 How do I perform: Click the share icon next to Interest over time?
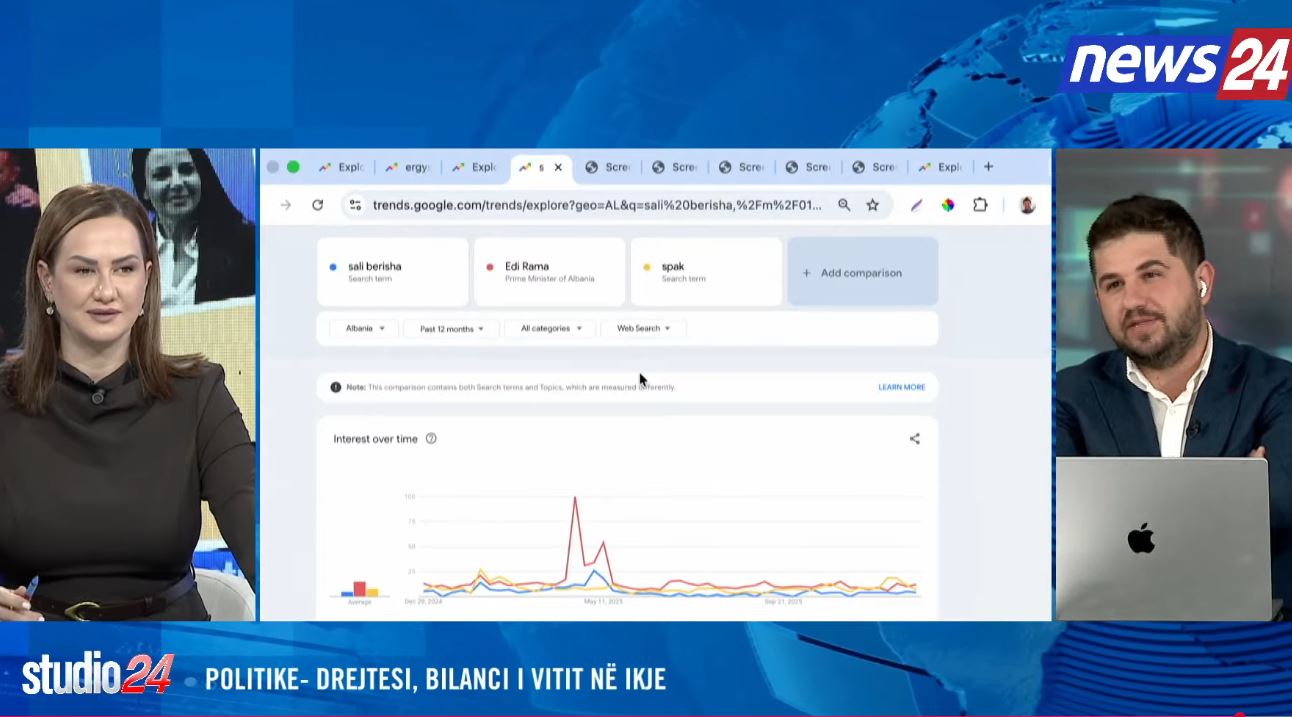913,438
